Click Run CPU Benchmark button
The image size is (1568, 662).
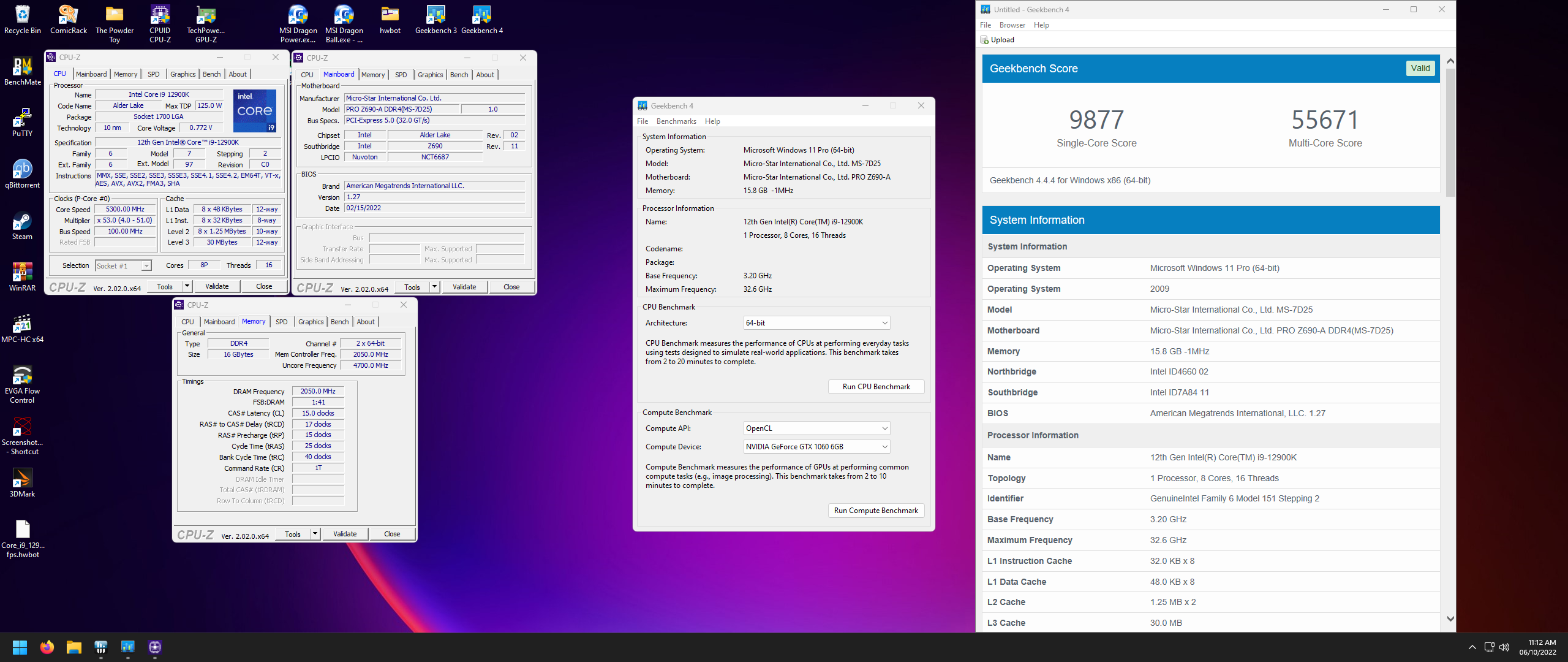pyautogui.click(x=876, y=387)
